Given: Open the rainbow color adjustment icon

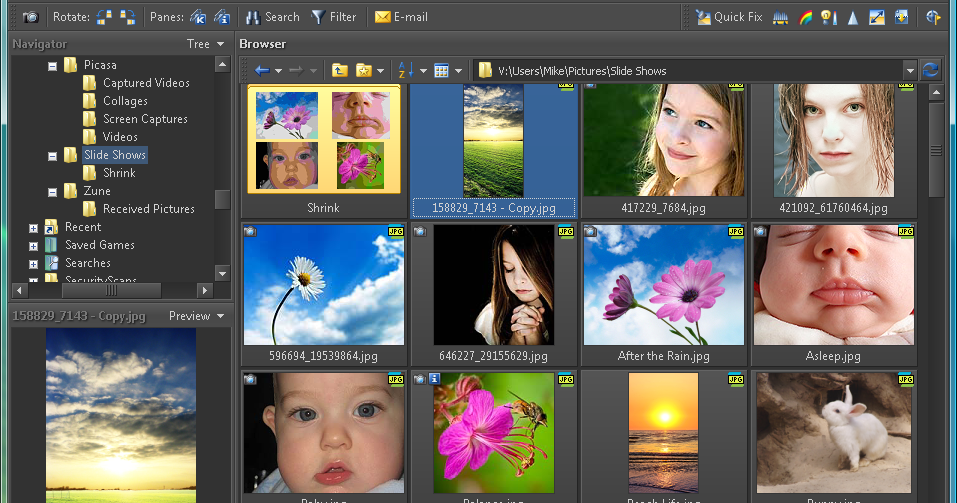Looking at the screenshot, I should [805, 17].
